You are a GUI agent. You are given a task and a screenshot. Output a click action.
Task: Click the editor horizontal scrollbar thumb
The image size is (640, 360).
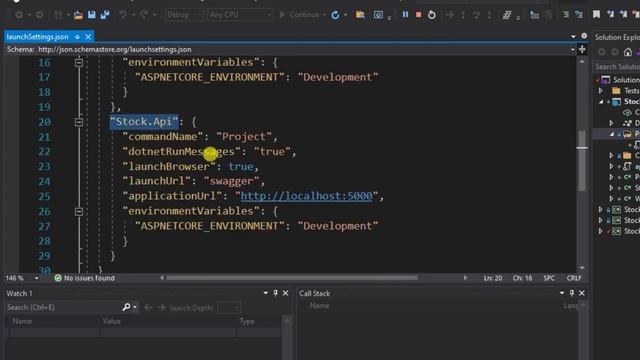[292, 278]
